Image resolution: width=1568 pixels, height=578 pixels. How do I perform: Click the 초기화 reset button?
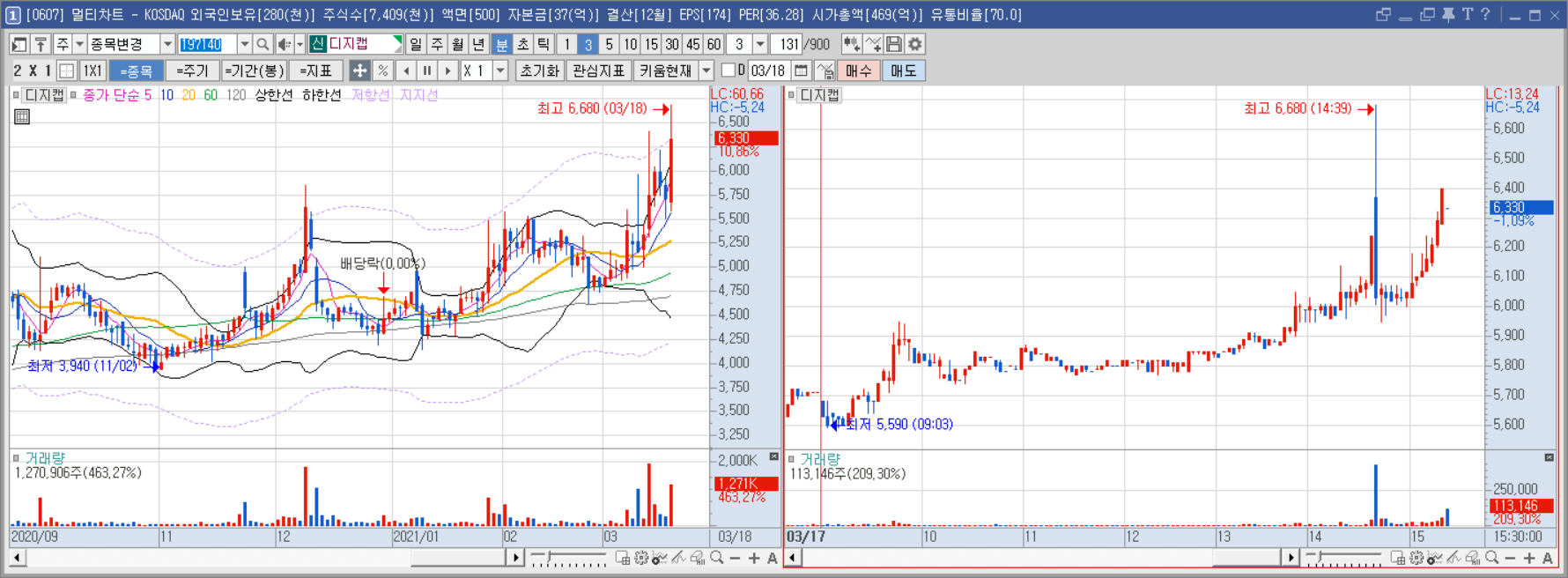pos(539,70)
